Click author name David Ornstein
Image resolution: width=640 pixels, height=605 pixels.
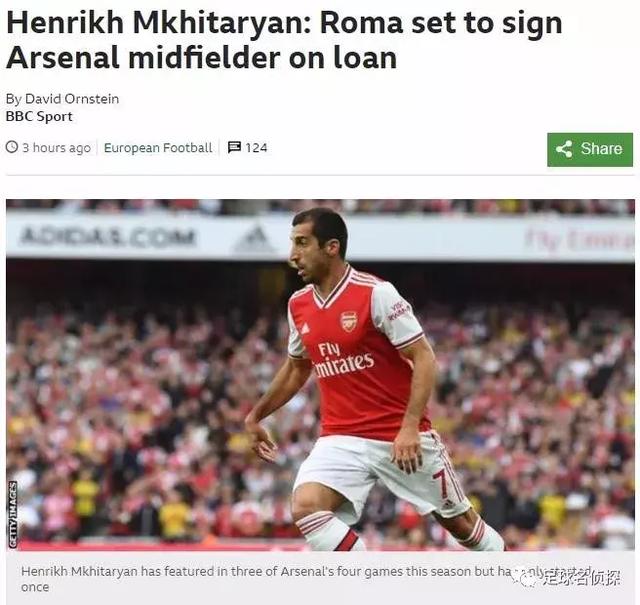(72, 99)
